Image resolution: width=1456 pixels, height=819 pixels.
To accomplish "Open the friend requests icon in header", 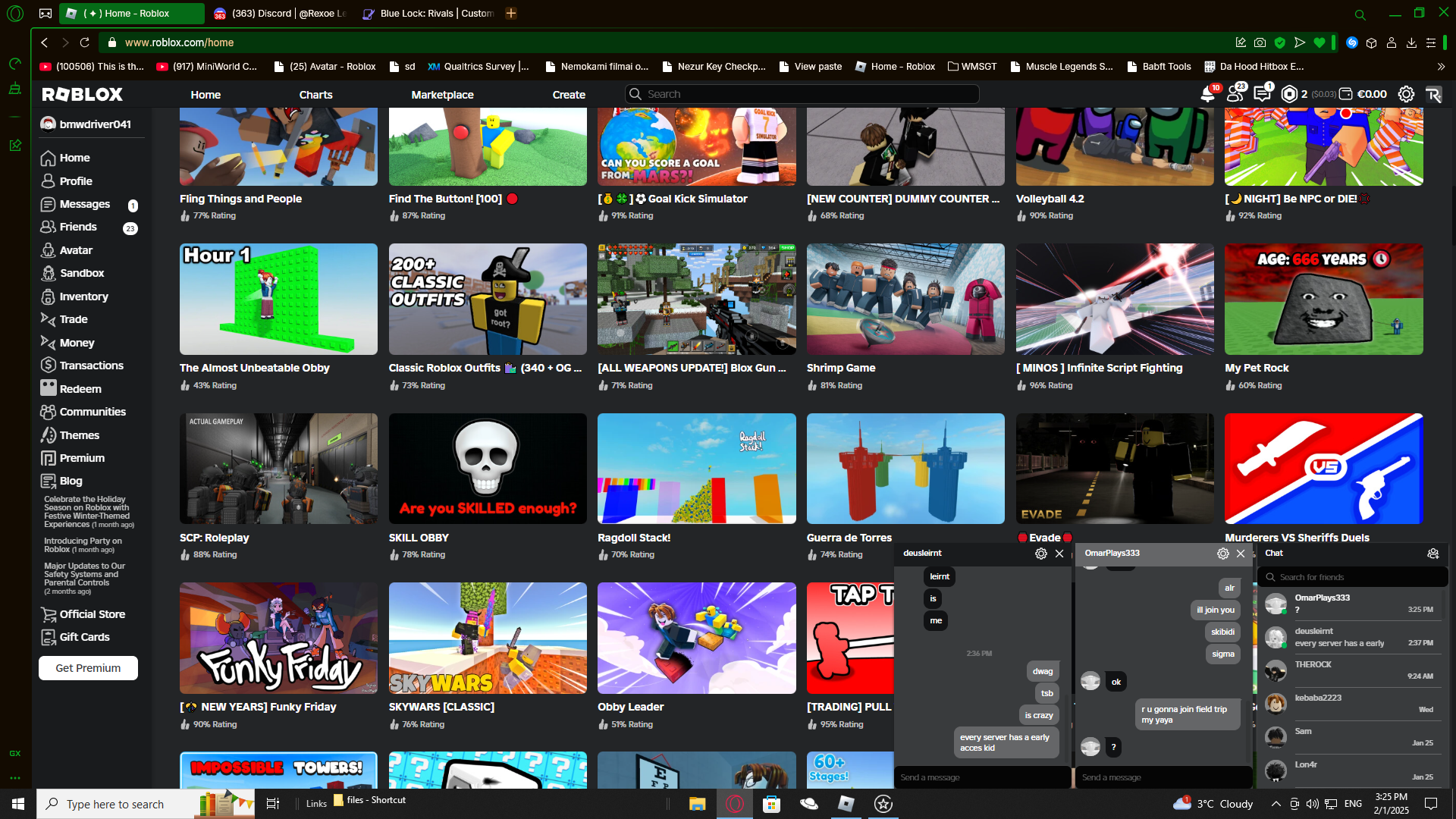I will pyautogui.click(x=1235, y=94).
